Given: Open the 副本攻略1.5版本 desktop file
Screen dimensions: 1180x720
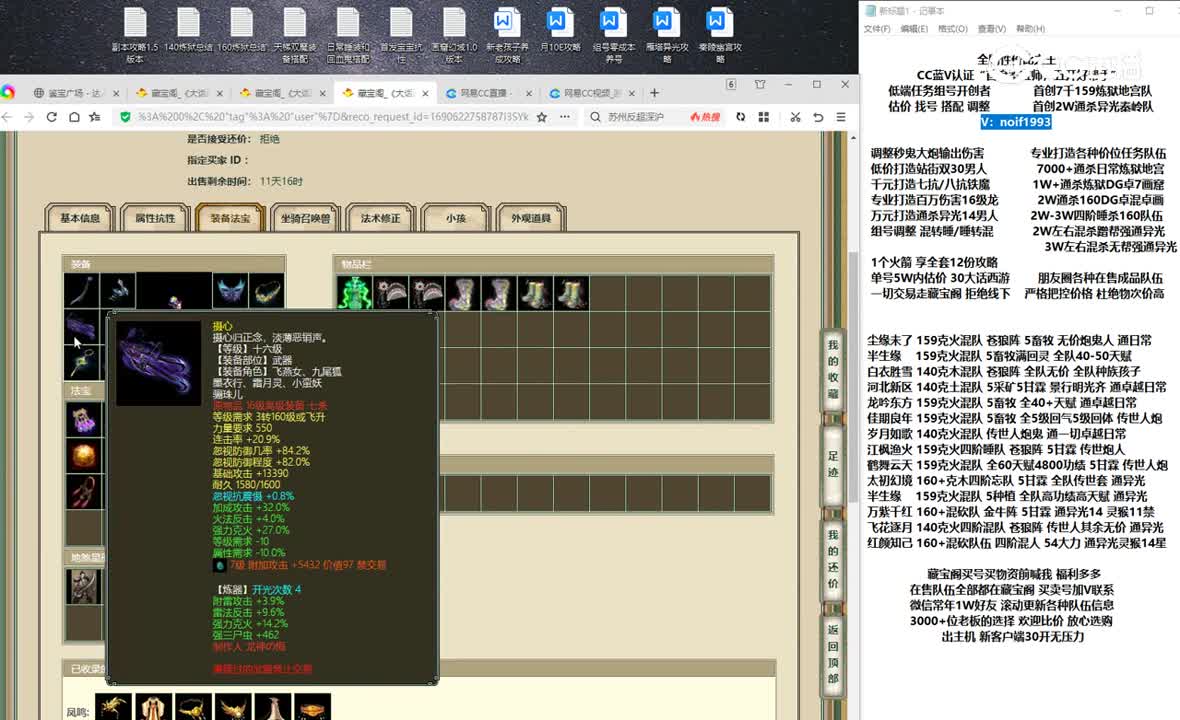Looking at the screenshot, I should [x=135, y=35].
